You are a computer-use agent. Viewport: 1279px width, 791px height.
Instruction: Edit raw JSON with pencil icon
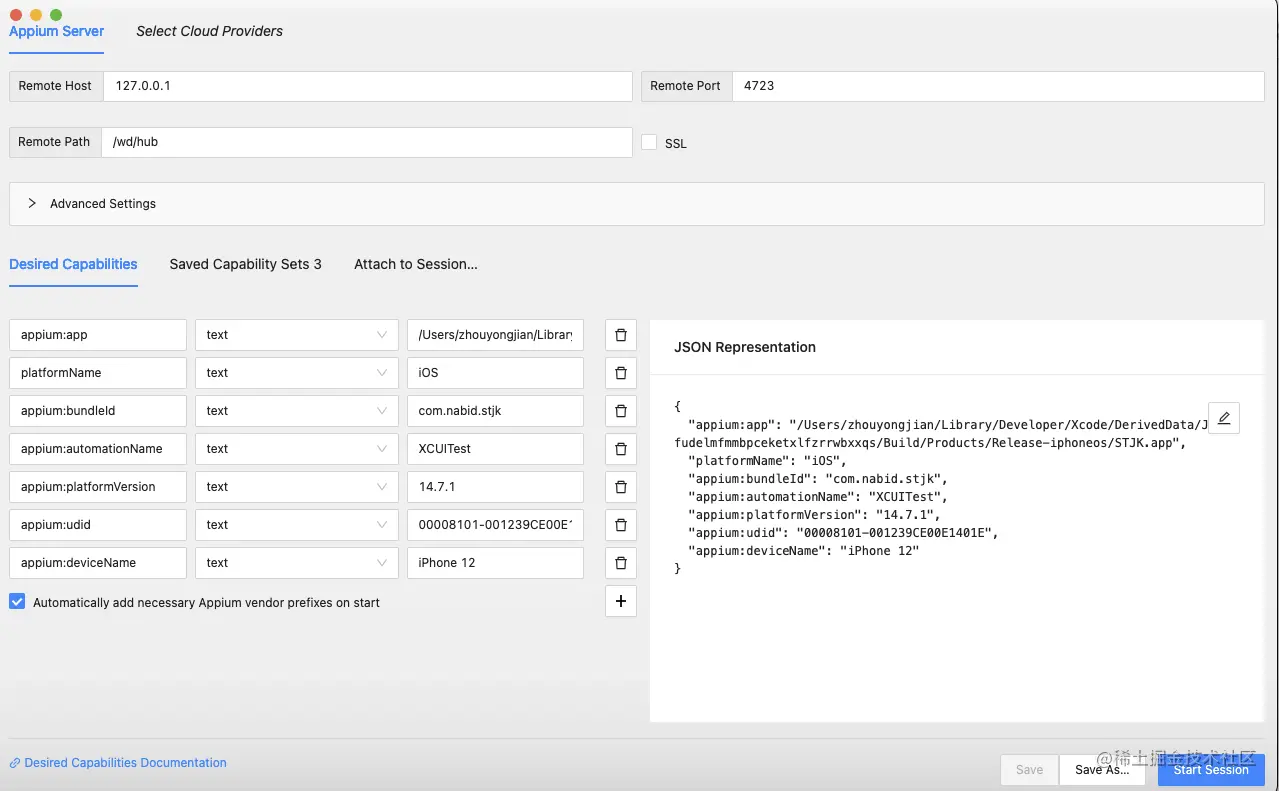click(x=1224, y=418)
